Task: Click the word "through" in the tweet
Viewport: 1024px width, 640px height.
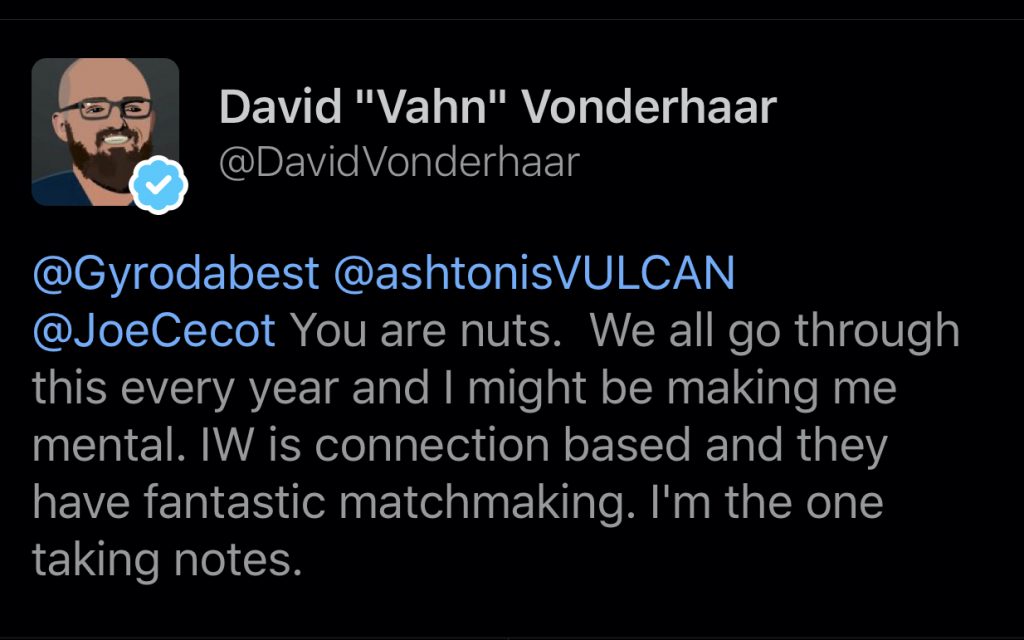Action: [877, 331]
